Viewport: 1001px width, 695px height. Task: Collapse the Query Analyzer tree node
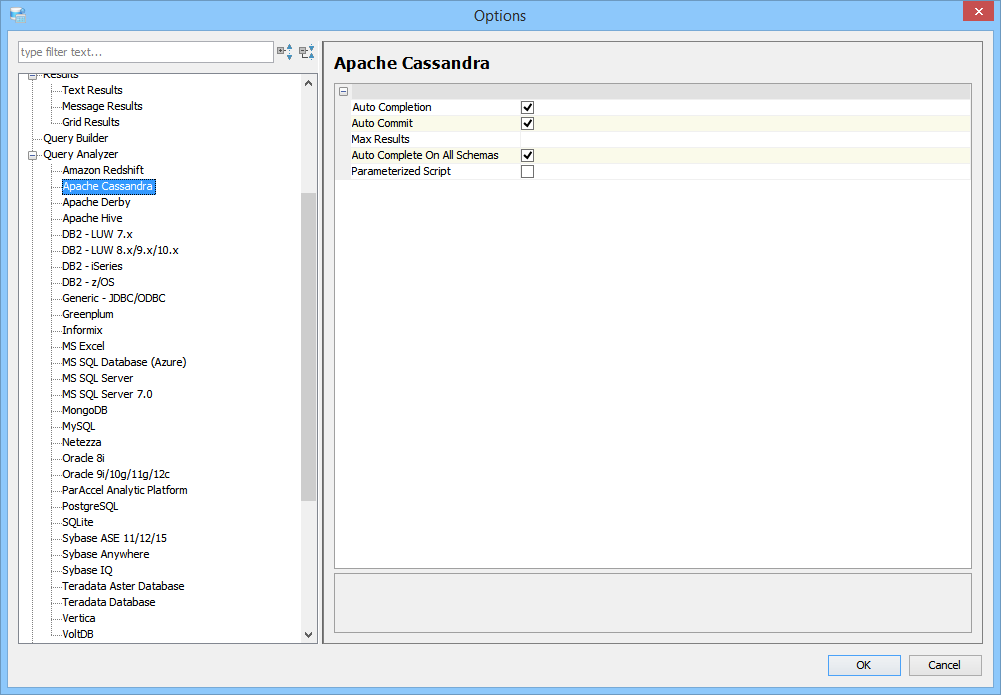(x=33, y=155)
